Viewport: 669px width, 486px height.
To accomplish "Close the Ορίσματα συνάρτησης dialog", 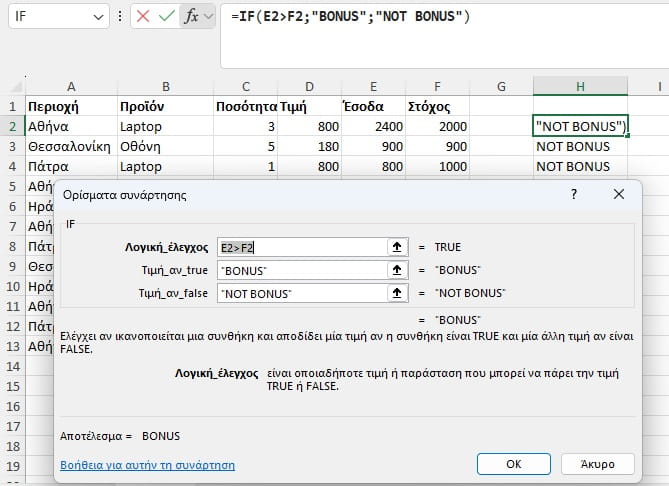I will (619, 195).
